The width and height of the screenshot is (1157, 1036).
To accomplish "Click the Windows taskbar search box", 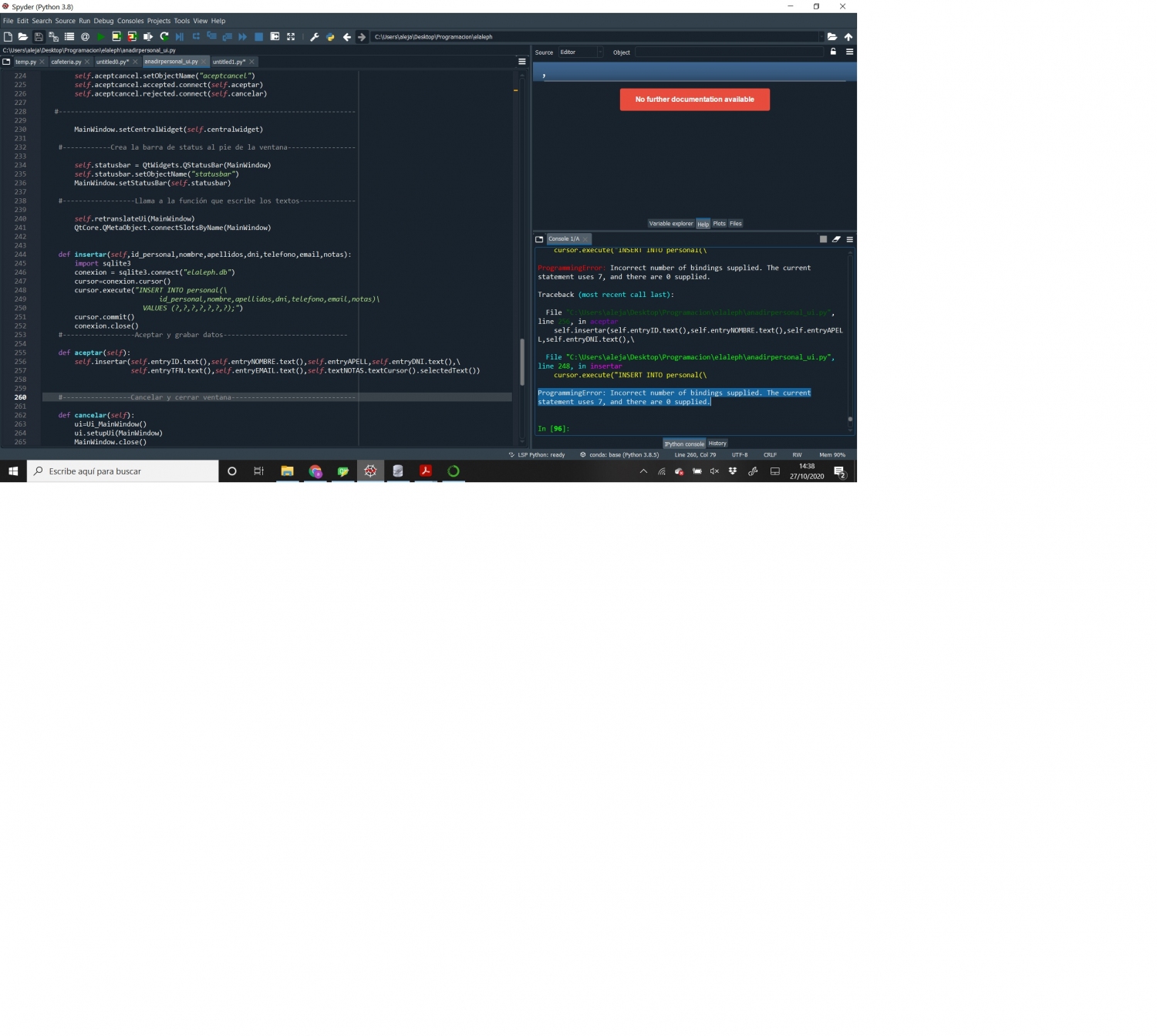I will pos(123,471).
